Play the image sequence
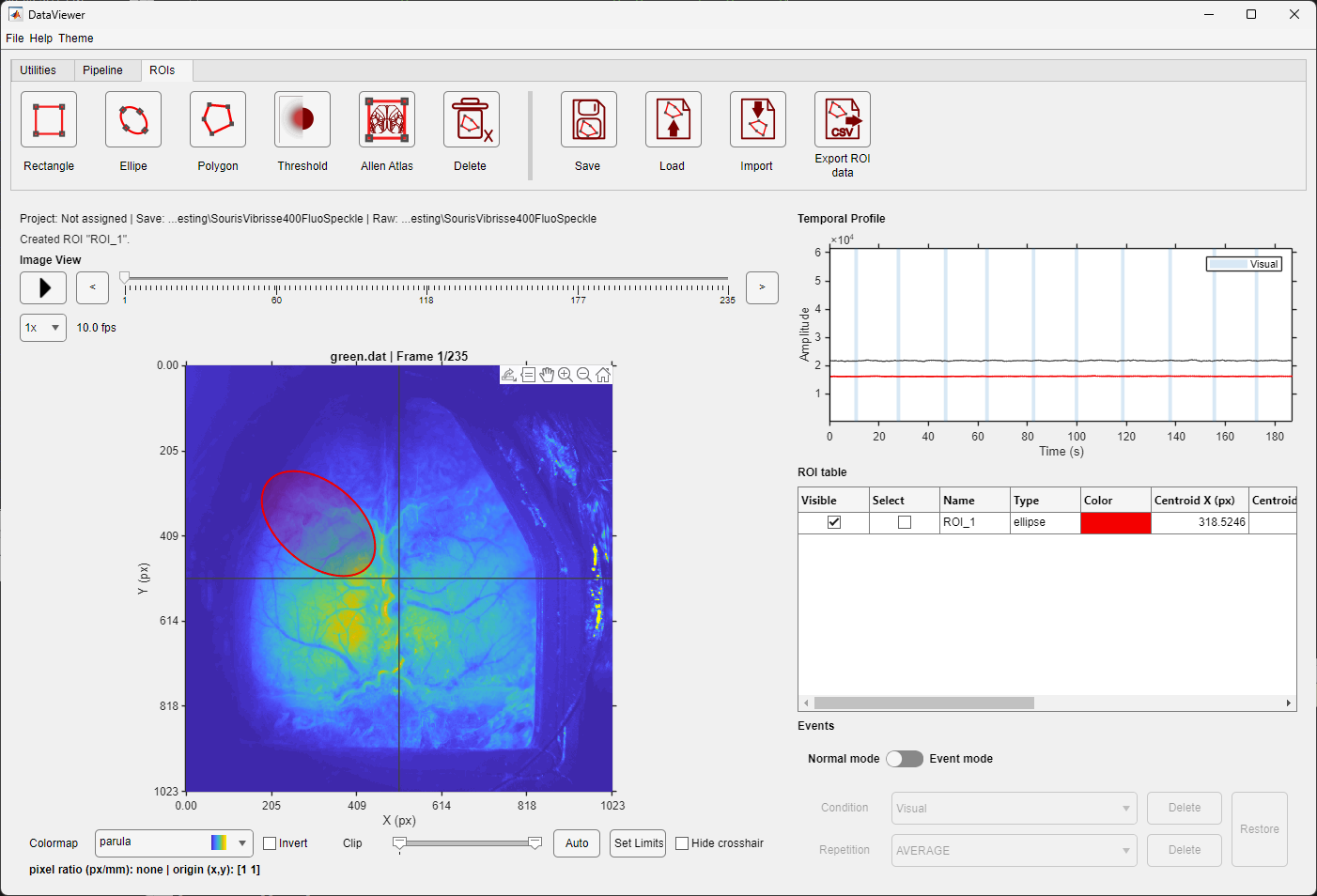The width and height of the screenshot is (1317, 896). coord(43,287)
